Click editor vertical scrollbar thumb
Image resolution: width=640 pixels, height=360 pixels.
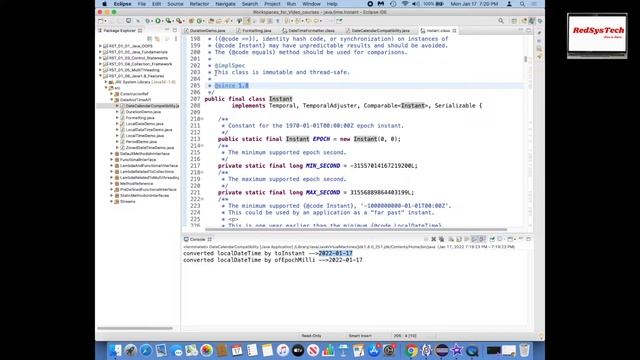click(x=525, y=59)
